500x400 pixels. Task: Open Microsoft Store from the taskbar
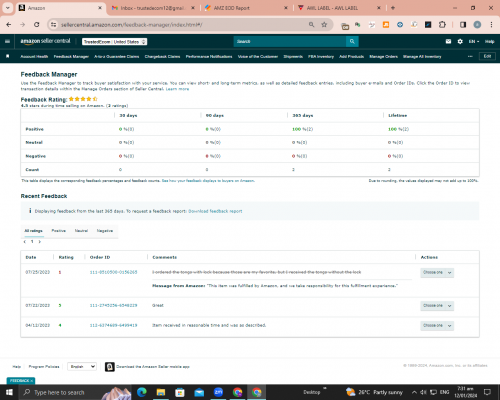pyautogui.click(x=180, y=392)
